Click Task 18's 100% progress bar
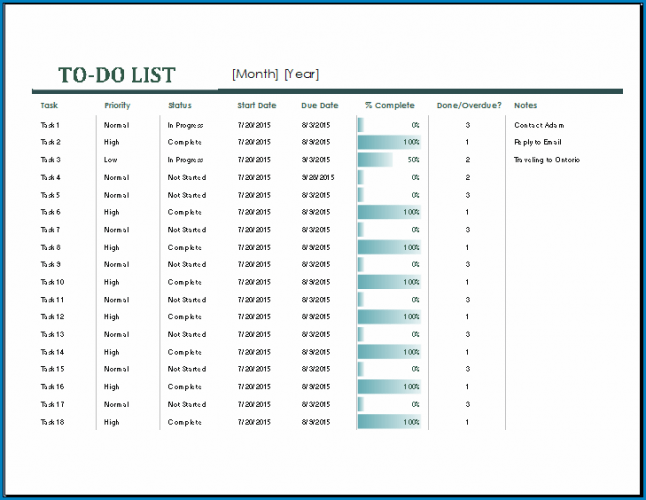Viewport: 646px width, 500px height. (389, 422)
